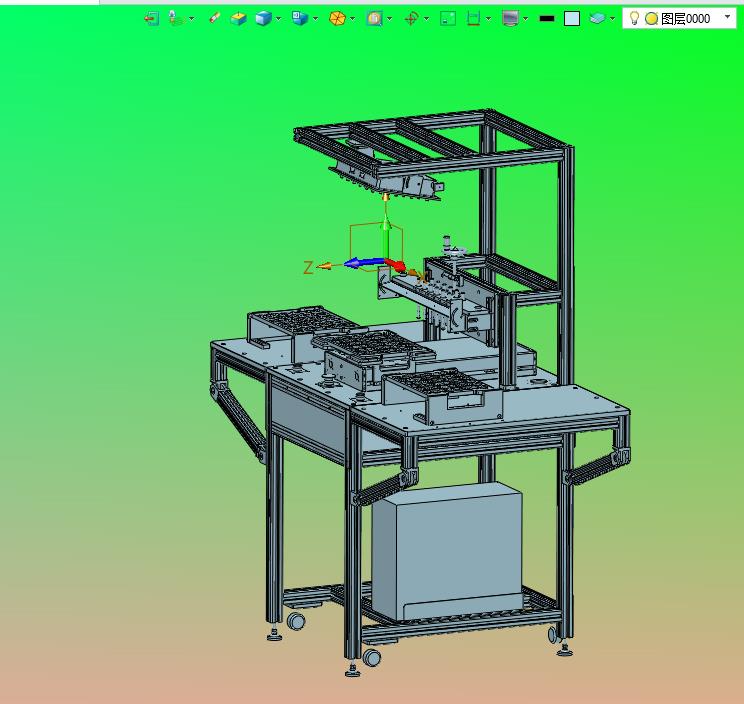Click the orange polygon mesh icon
The height and width of the screenshot is (704, 744).
337,19
